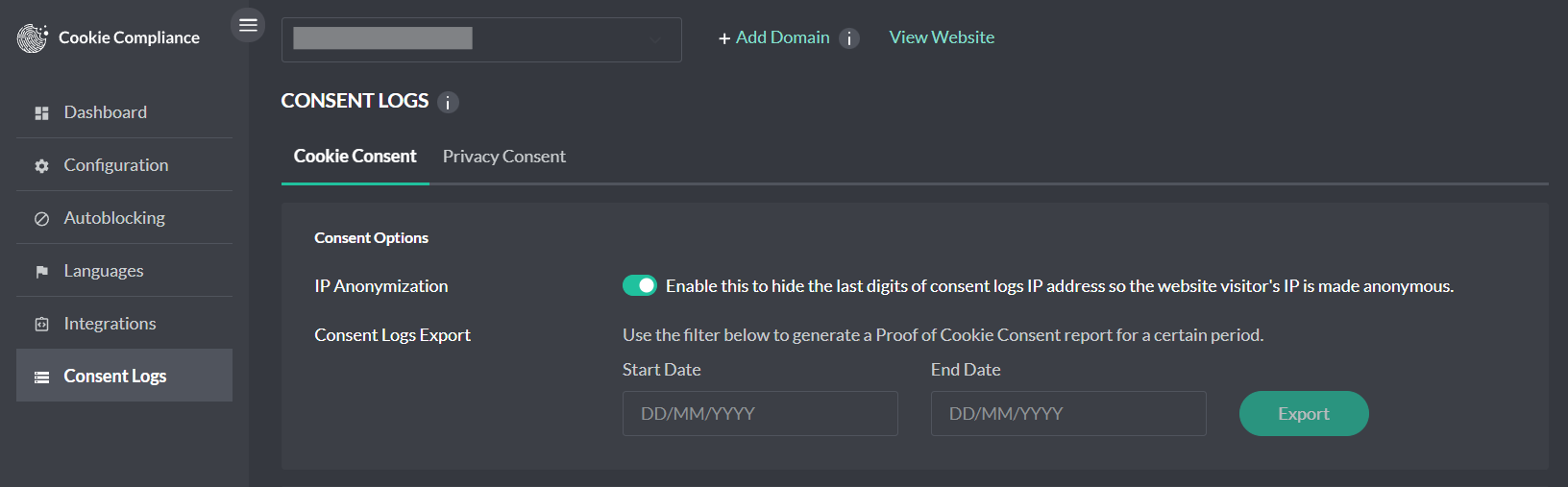Open the View Website link
This screenshot has width=1568, height=487.
coord(942,37)
